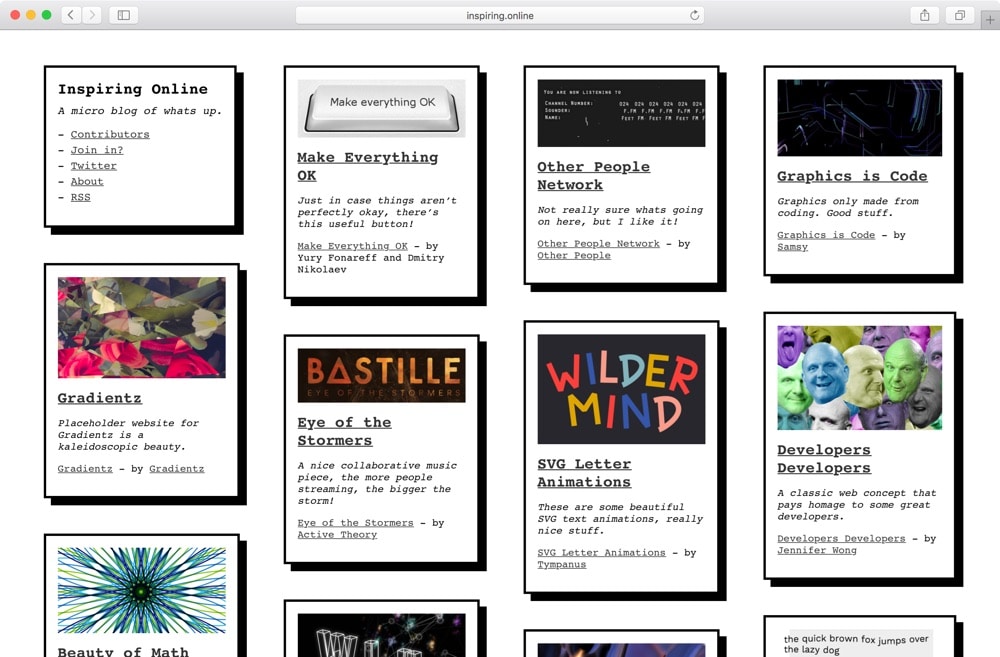
Task: Open the RSS link
Action: 80,197
